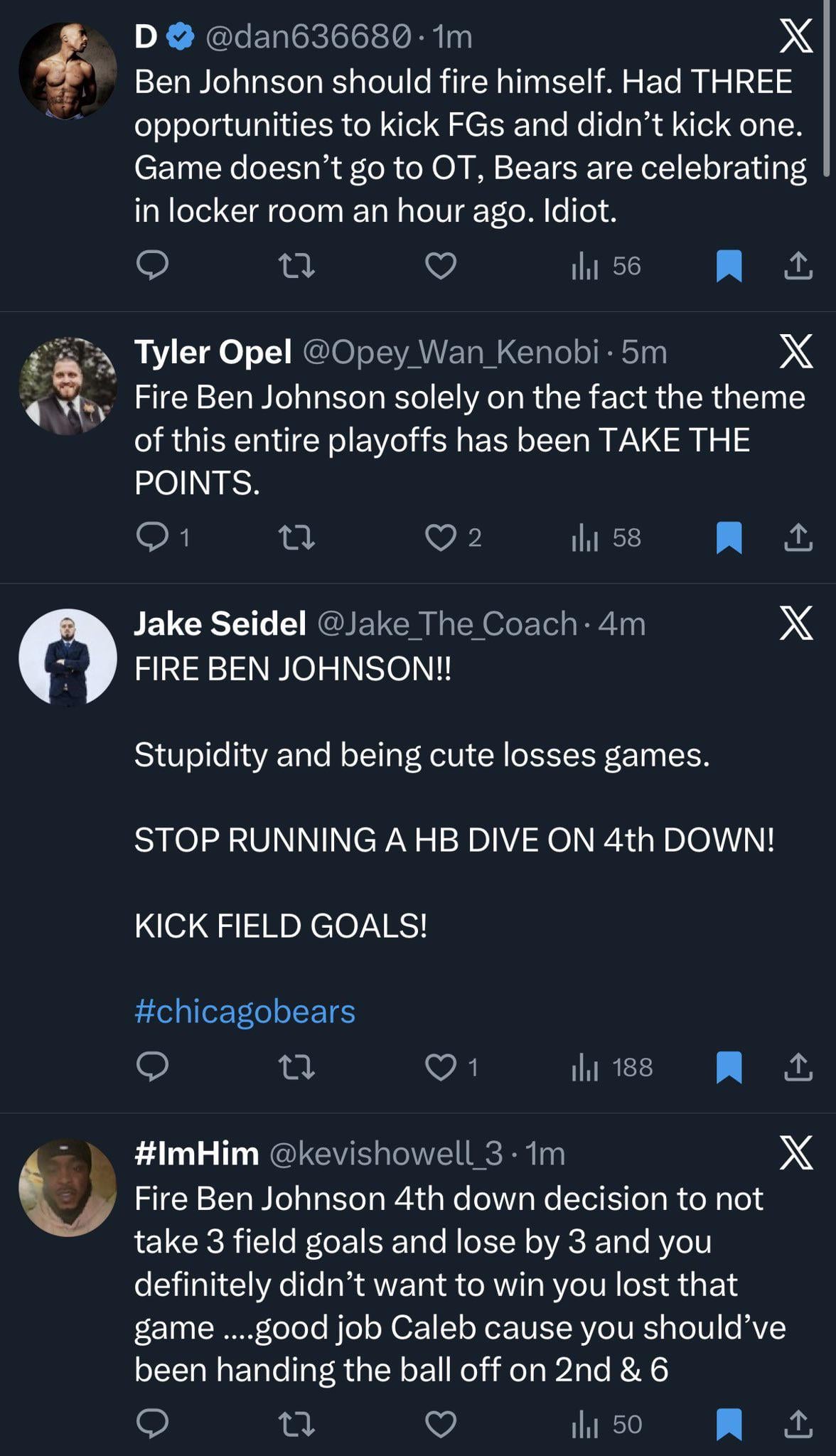Click the Jake Seidel display name

[x=220, y=623]
